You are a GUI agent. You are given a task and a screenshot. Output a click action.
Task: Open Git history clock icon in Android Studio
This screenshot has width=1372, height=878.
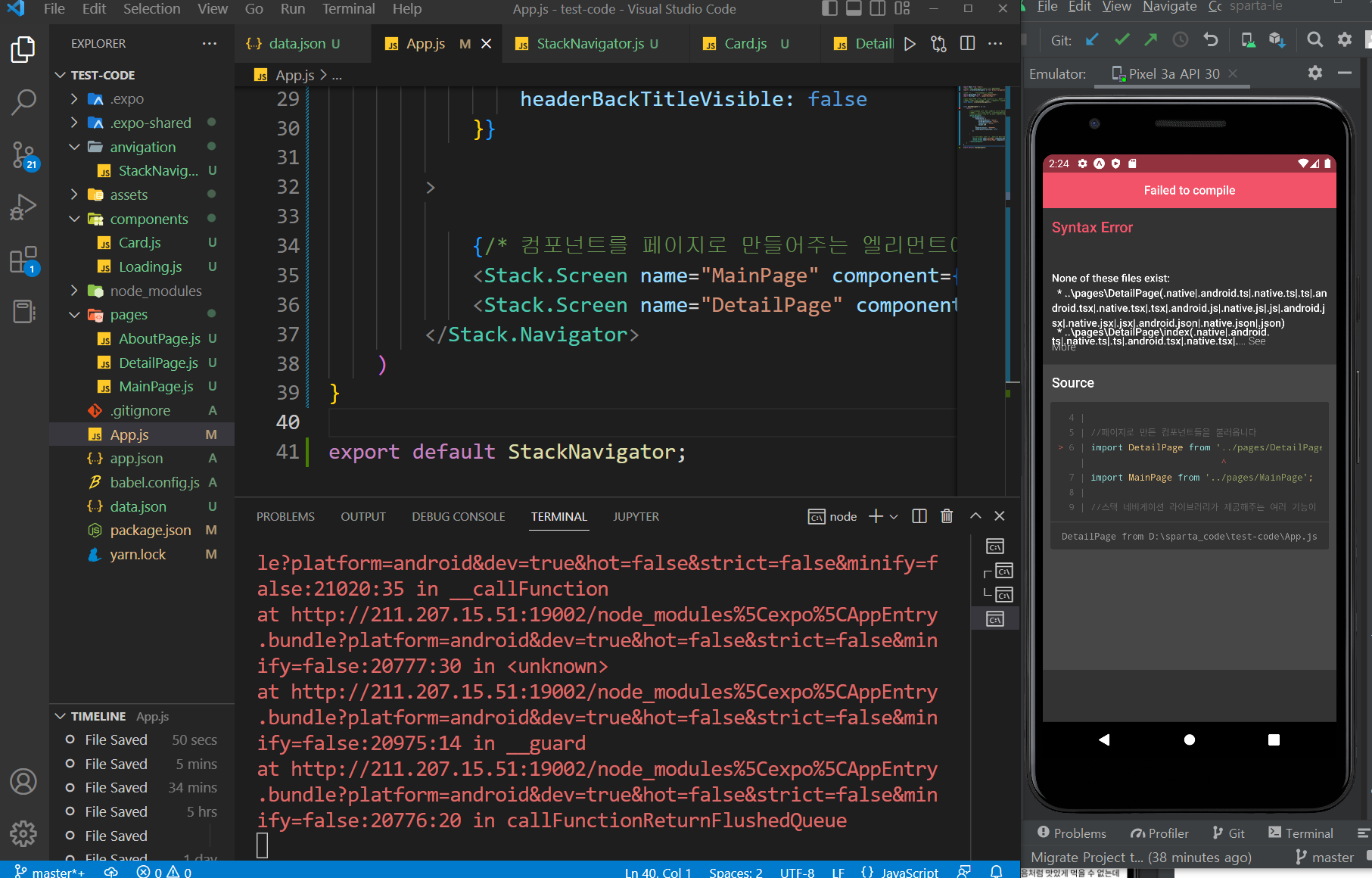(1180, 40)
